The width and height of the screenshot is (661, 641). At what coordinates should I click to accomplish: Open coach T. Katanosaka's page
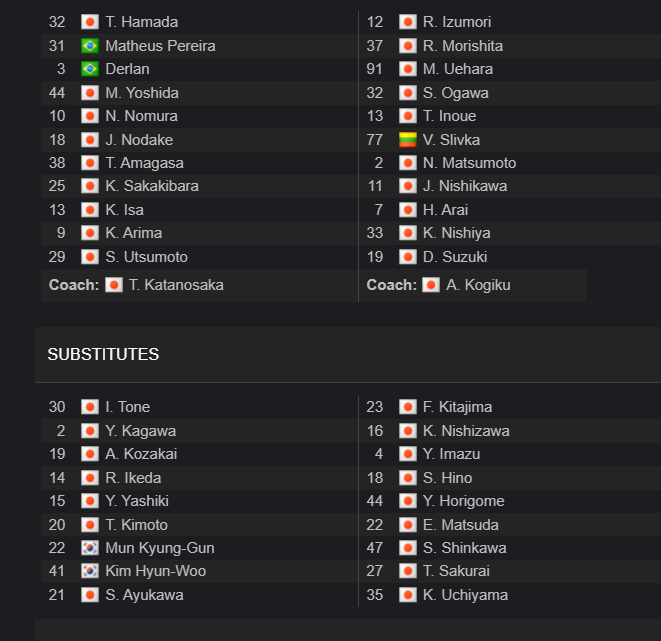(176, 285)
